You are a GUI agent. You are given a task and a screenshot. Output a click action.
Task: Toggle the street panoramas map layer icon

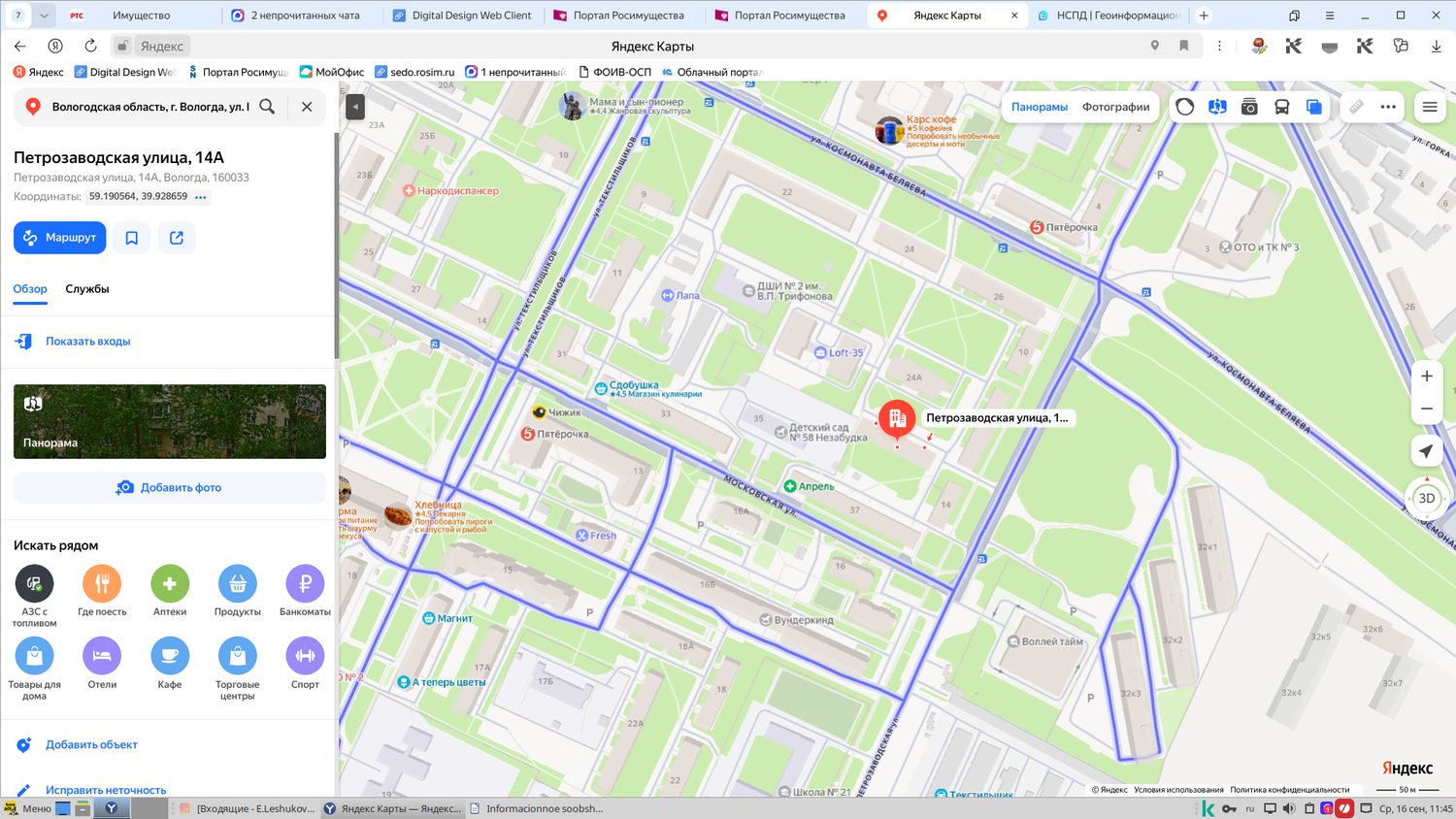pos(1217,107)
